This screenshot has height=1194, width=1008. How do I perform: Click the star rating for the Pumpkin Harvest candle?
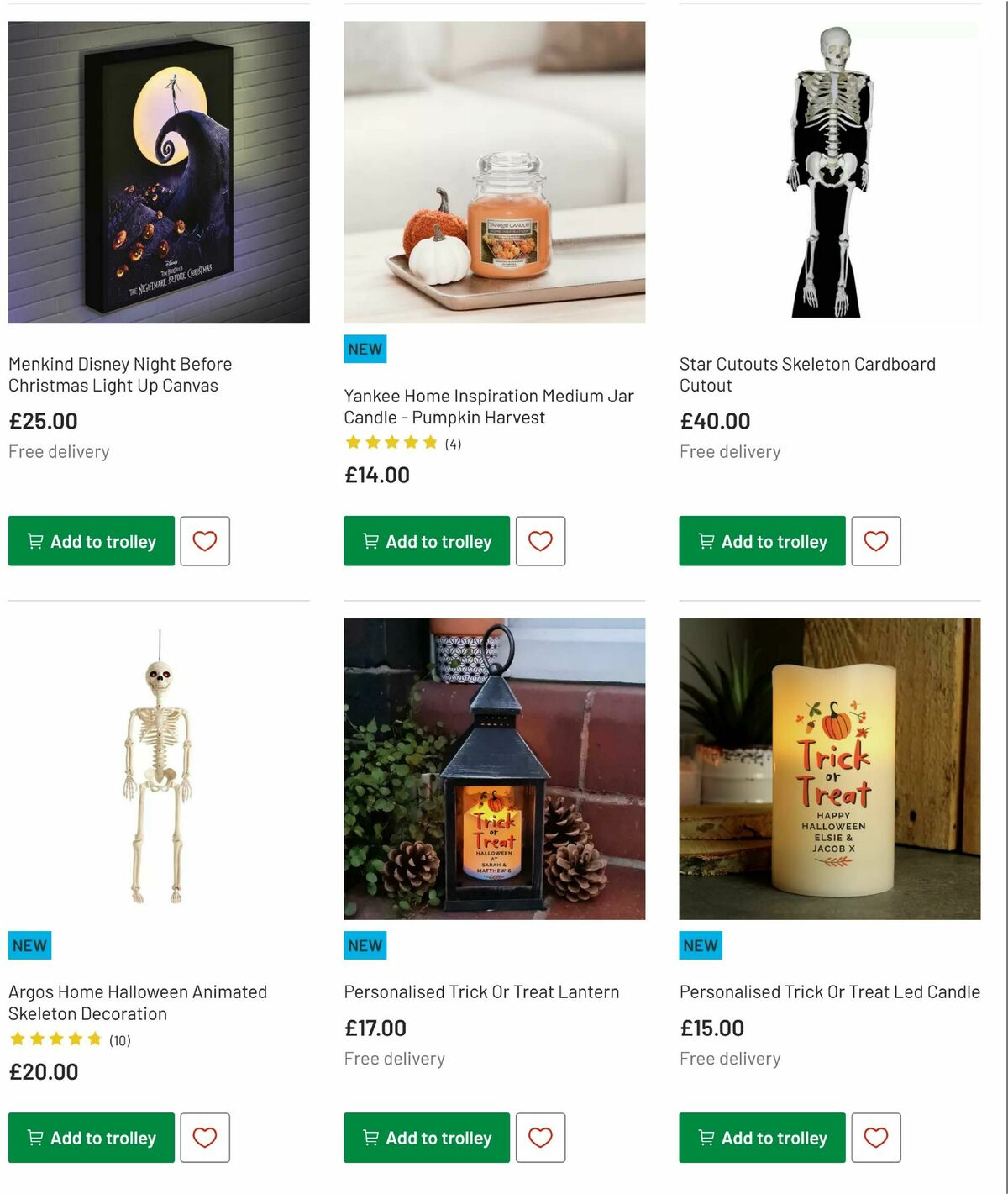392,441
